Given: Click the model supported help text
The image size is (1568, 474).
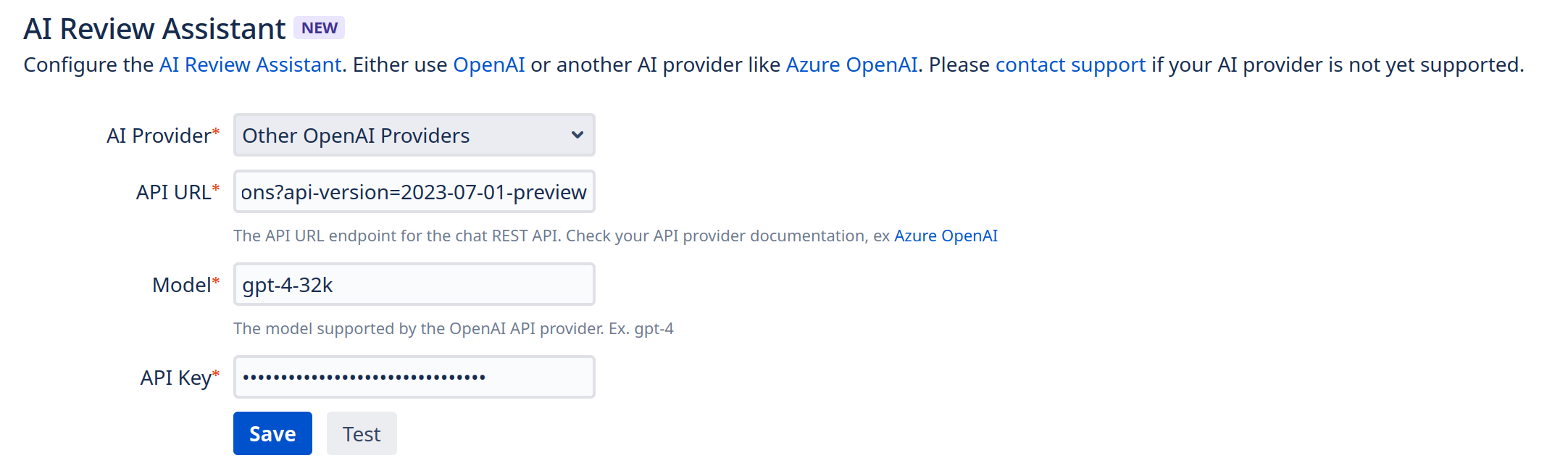Looking at the screenshot, I should [453, 329].
